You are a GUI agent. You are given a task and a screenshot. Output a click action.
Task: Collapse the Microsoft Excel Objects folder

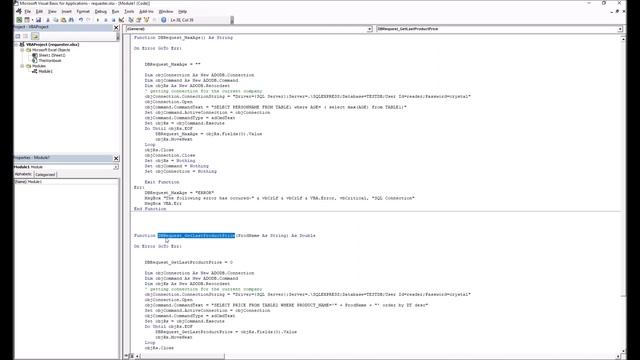point(22,50)
